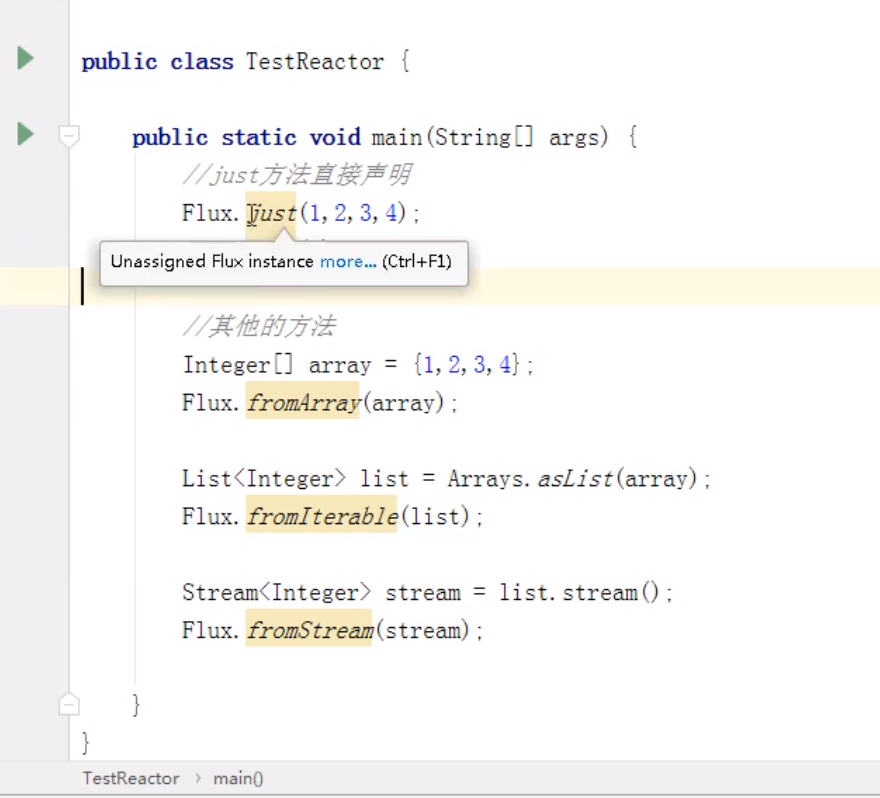The width and height of the screenshot is (880, 798).
Task: Select main() in breadcrumb bar
Action: pos(238,778)
